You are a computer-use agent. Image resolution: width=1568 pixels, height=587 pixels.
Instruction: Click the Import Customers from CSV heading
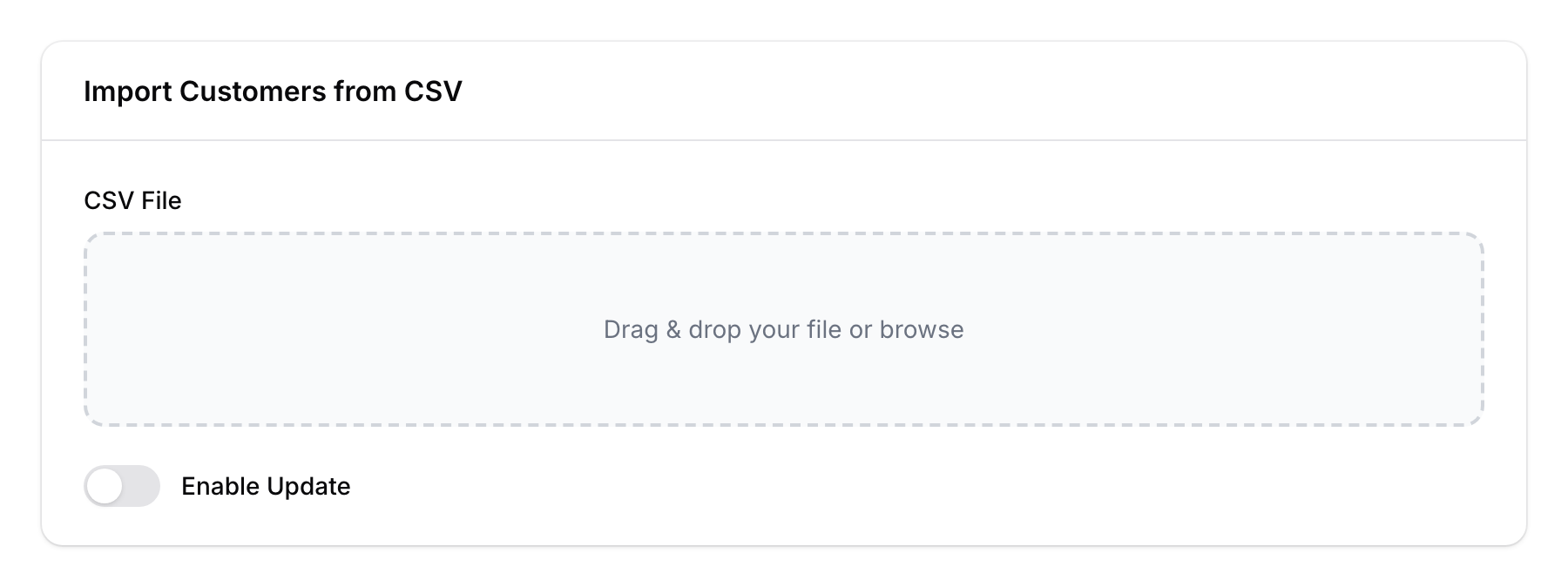274,91
